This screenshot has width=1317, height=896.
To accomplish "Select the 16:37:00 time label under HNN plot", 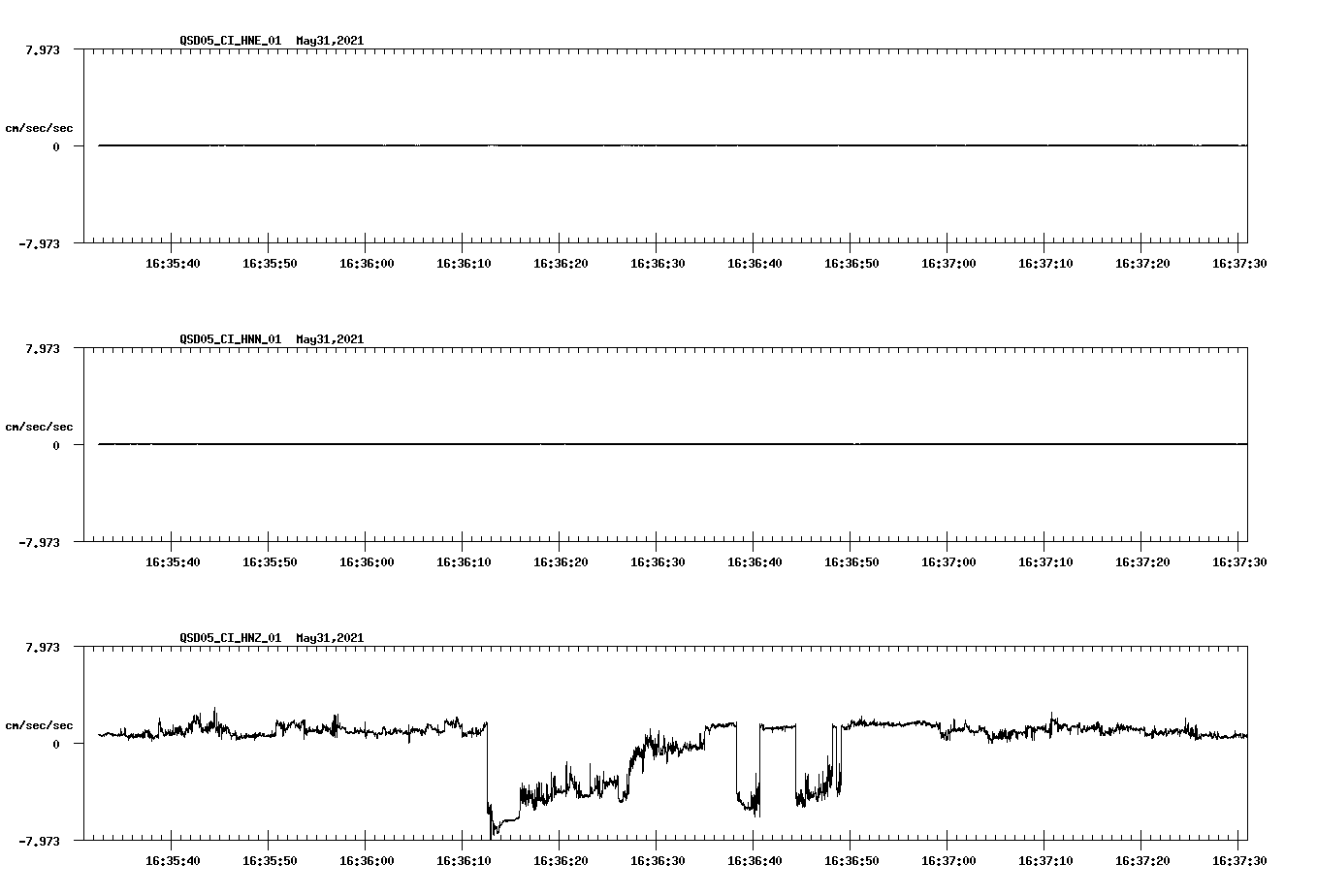I will 948,562.
